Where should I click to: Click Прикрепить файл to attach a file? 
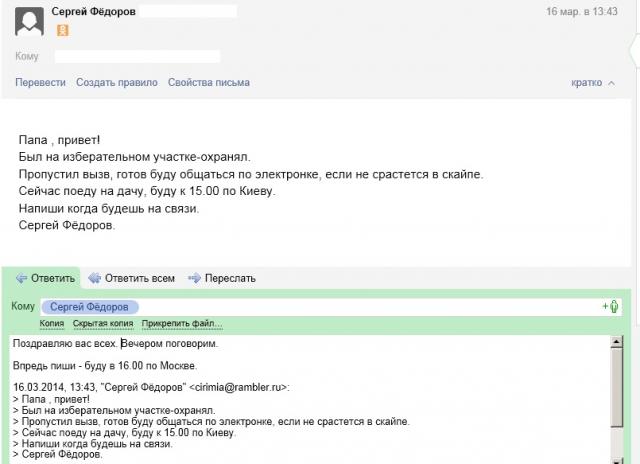[182, 324]
